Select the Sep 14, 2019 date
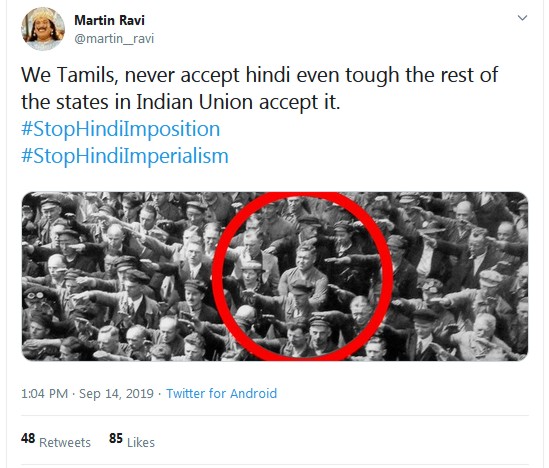The height and width of the screenshot is (468, 549). click(116, 393)
